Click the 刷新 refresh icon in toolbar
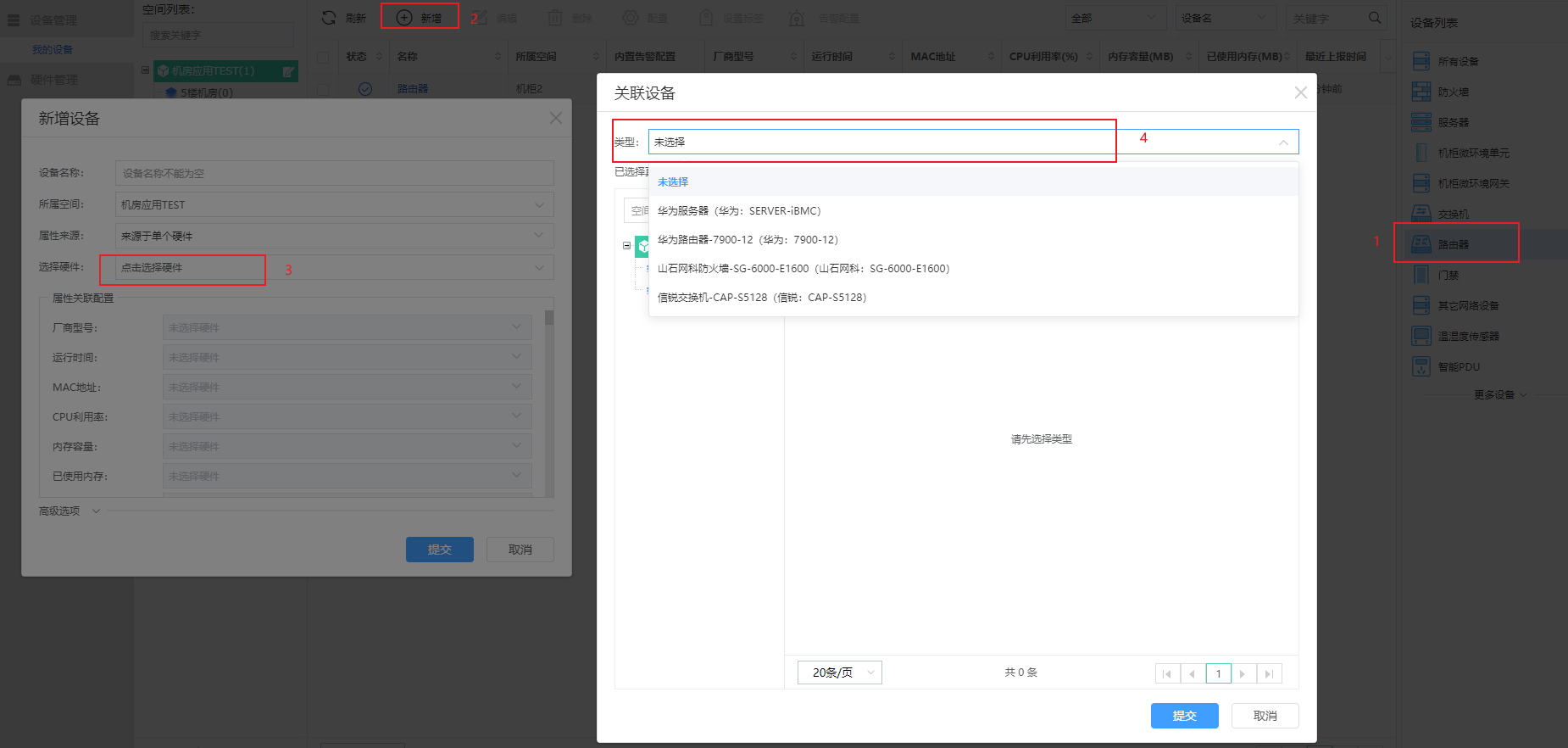The height and width of the screenshot is (748, 1568). pyautogui.click(x=329, y=18)
